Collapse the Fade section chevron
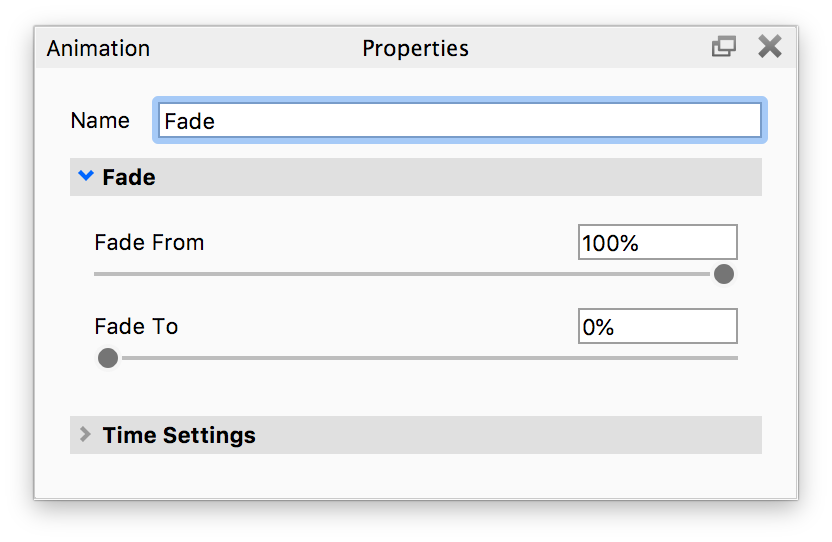832x542 pixels. point(86,177)
